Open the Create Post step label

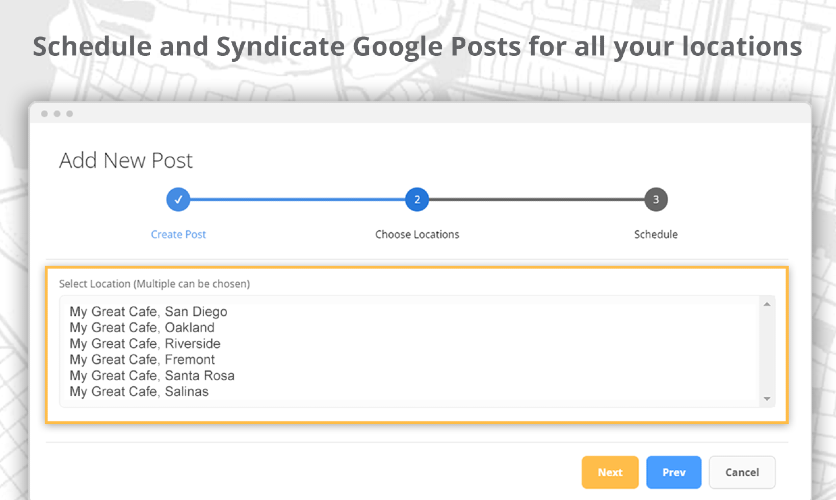[x=178, y=235]
